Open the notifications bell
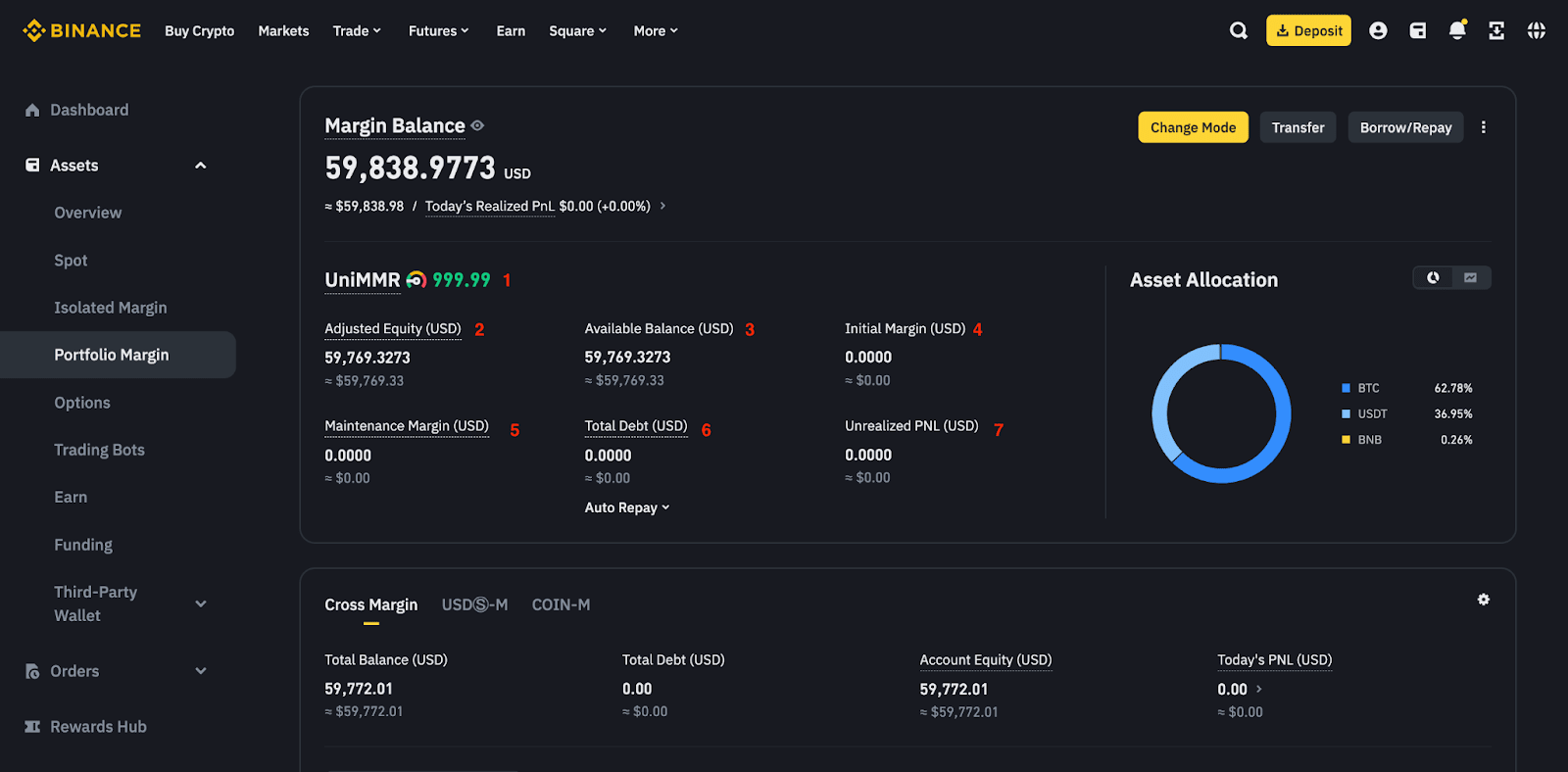The width and height of the screenshot is (1568, 772). tap(1457, 30)
